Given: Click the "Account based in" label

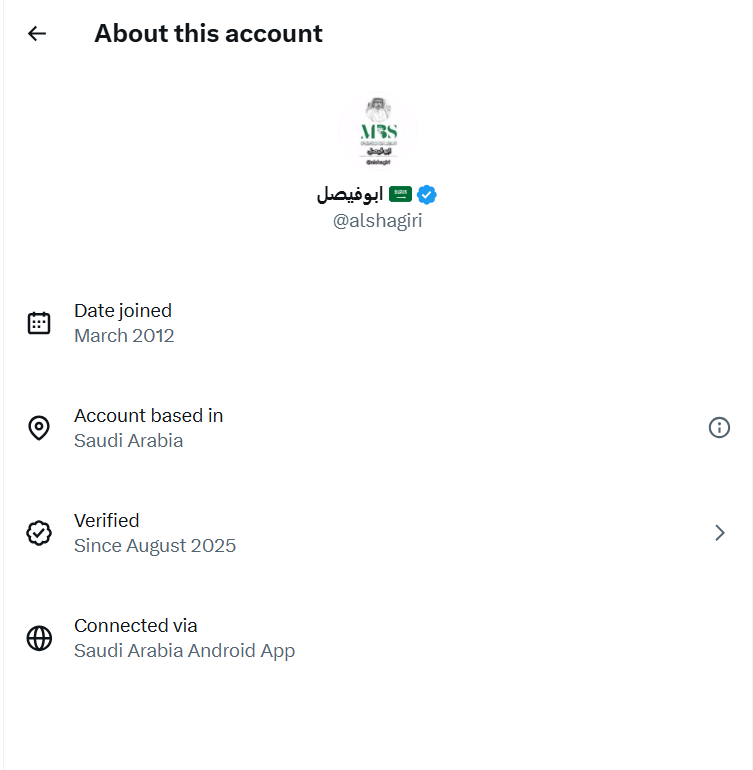Looking at the screenshot, I should coord(148,416).
